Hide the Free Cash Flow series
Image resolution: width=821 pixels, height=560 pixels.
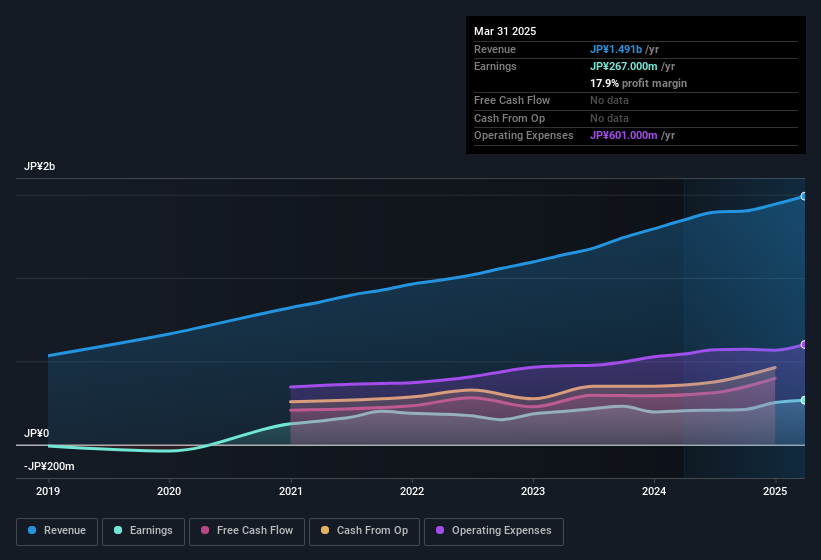point(247,531)
